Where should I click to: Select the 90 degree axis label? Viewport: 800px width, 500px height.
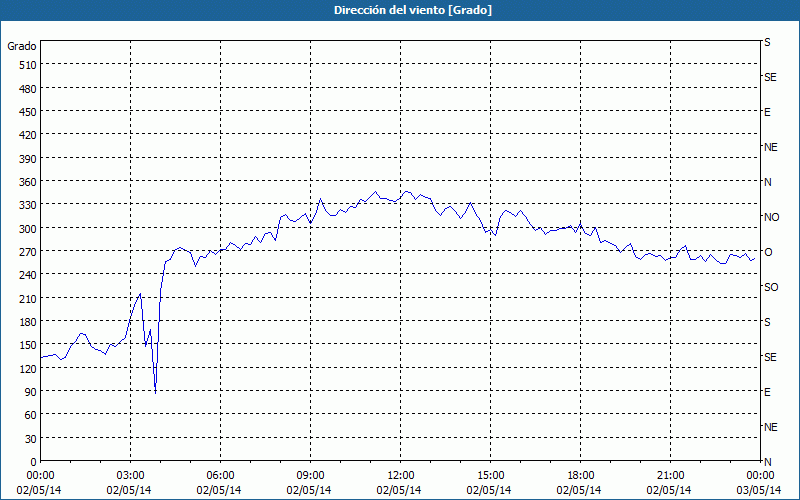(31, 392)
